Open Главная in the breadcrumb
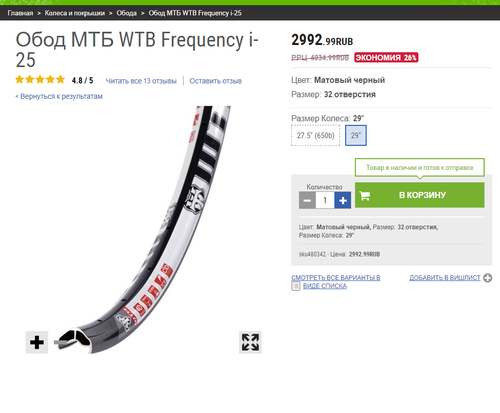Screen dimensions: 500x413 [x=20, y=13]
